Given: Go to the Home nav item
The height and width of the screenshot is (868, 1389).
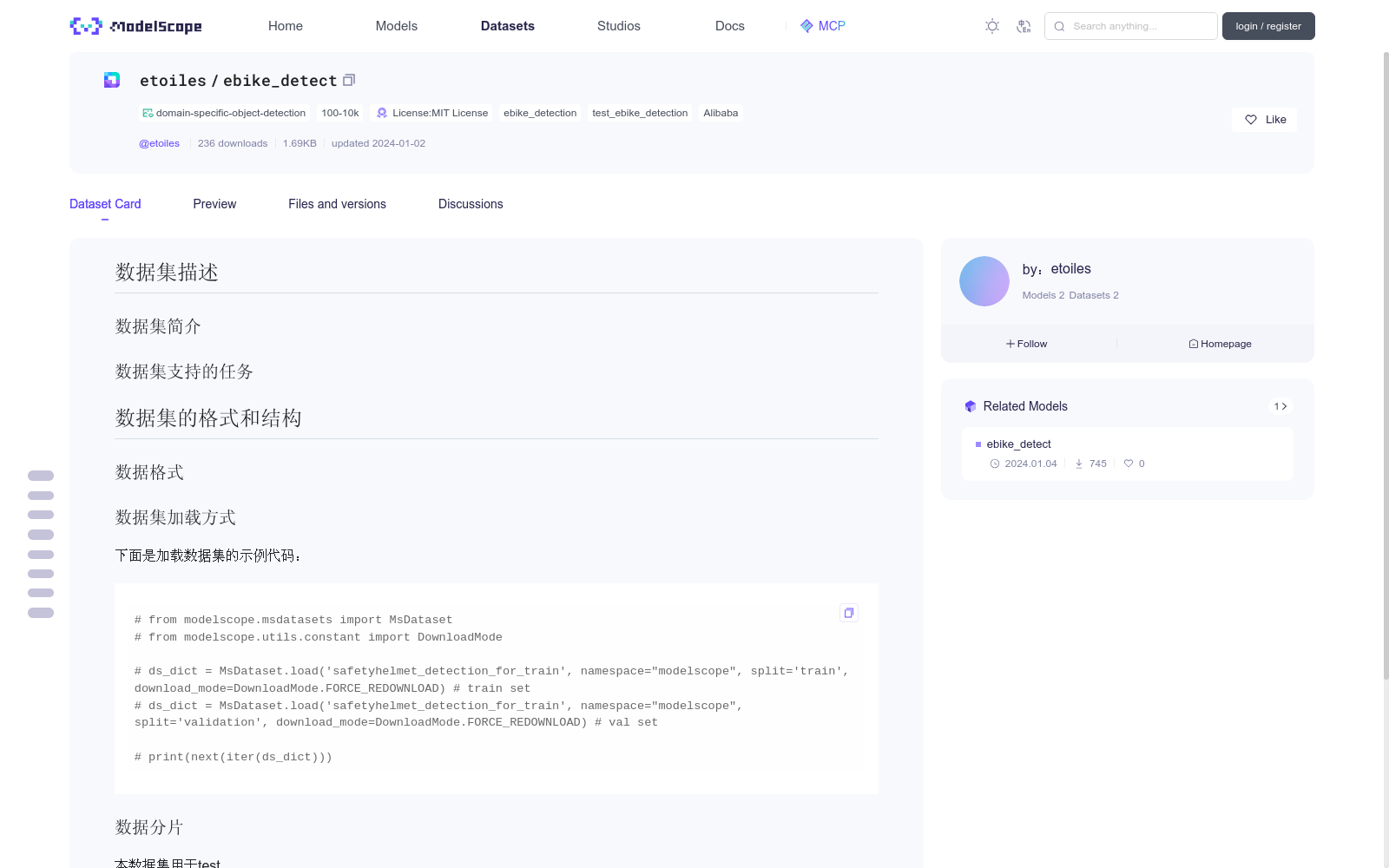Looking at the screenshot, I should pyautogui.click(x=286, y=26).
